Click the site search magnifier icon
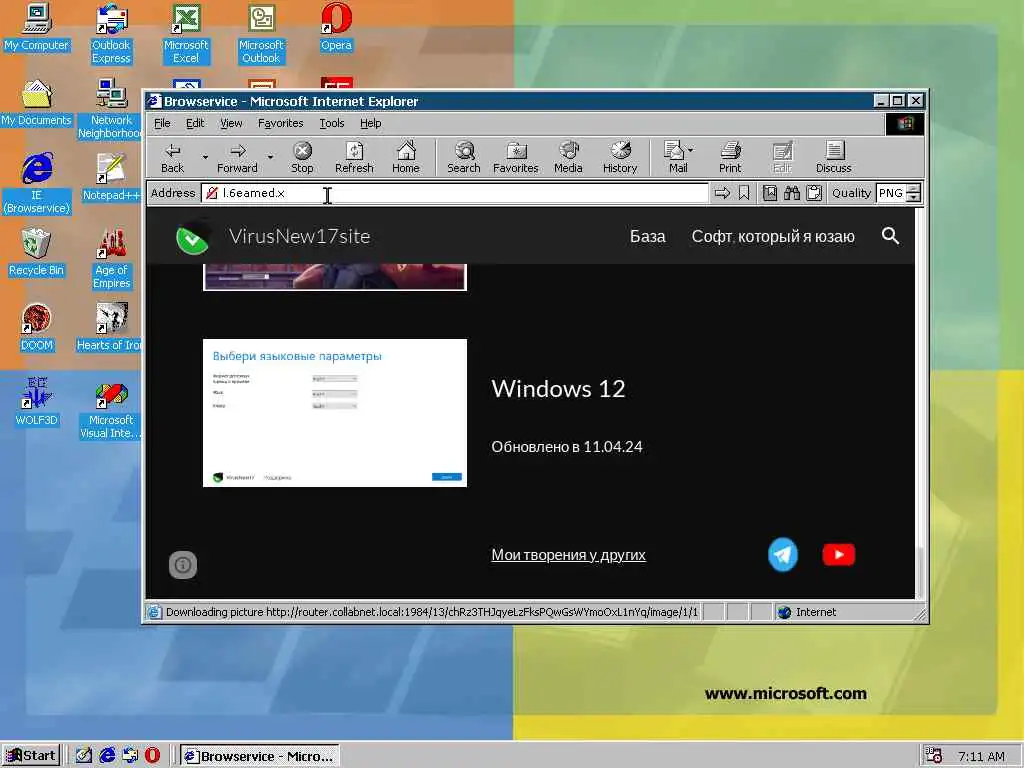Image resolution: width=1024 pixels, height=768 pixels. click(x=890, y=236)
